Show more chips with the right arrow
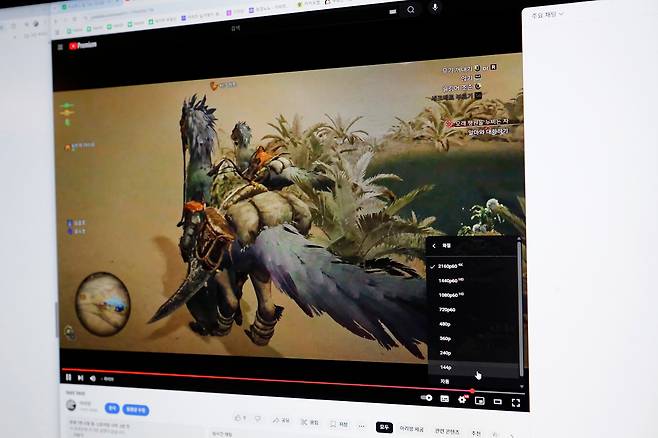 tap(511, 435)
